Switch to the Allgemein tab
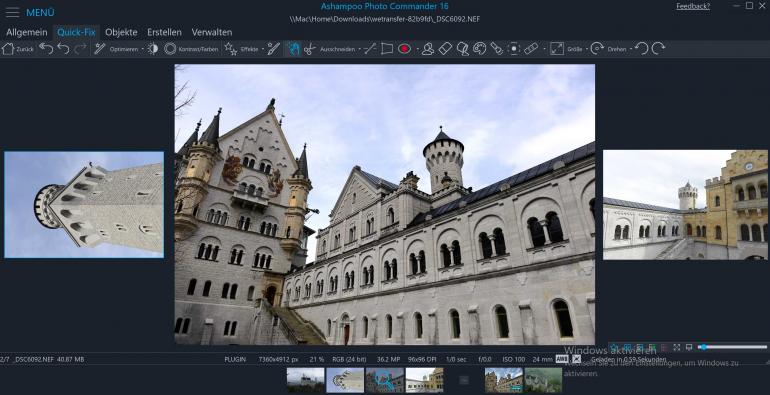The height and width of the screenshot is (395, 770). coord(27,32)
